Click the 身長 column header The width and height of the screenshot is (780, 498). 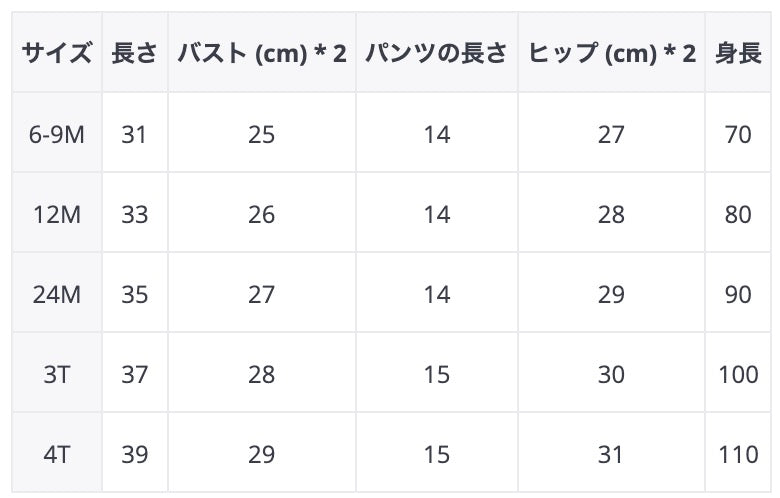click(737, 54)
